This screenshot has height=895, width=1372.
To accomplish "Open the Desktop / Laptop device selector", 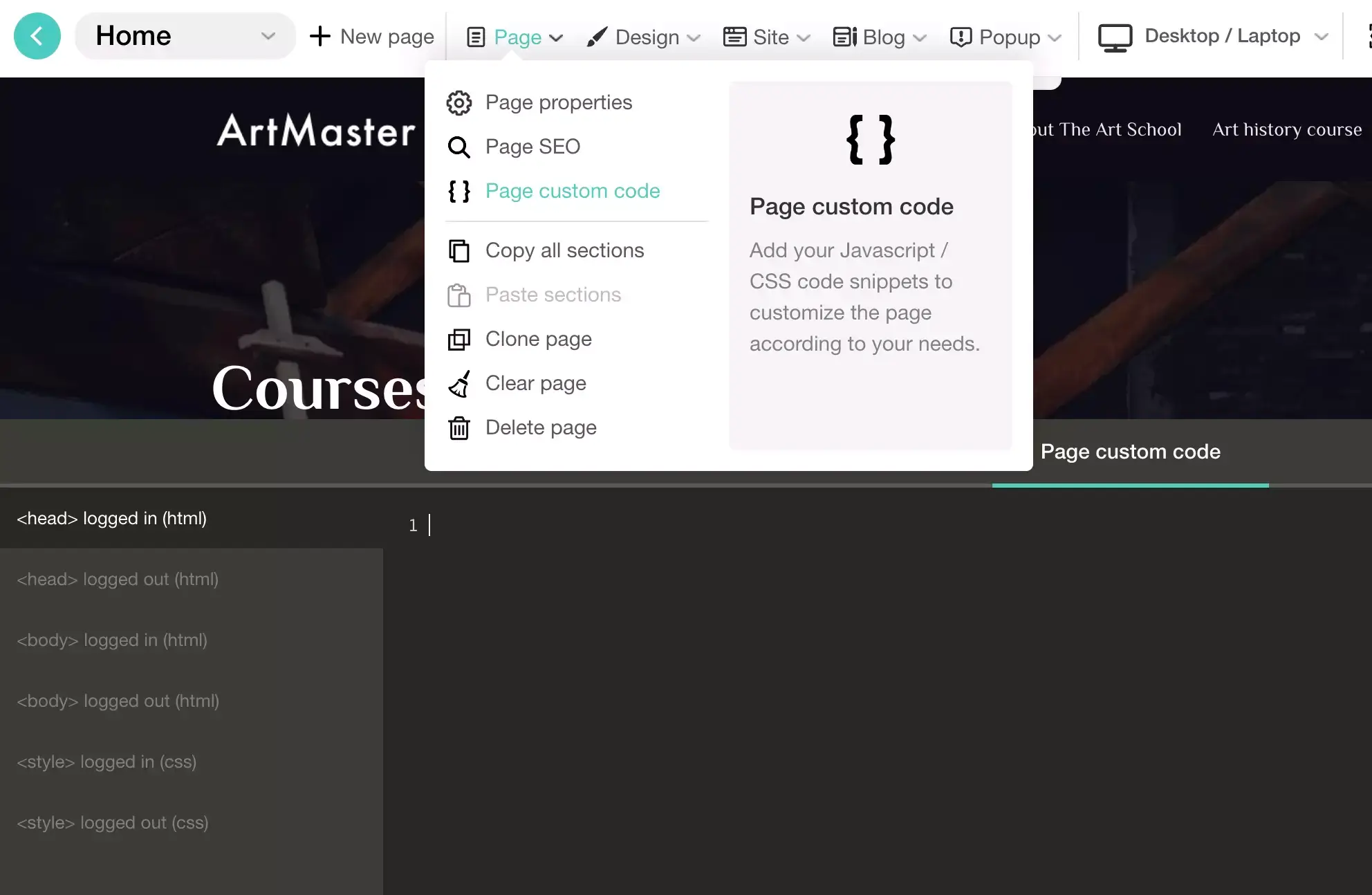I will coord(1223,36).
